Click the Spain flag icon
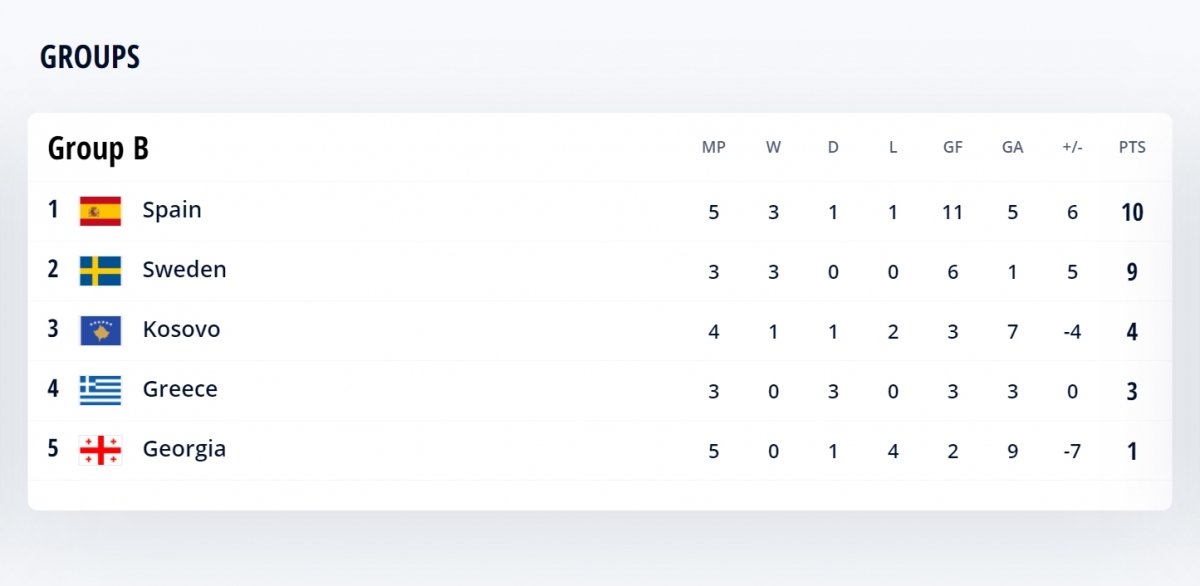This screenshot has width=1200, height=586. (100, 211)
